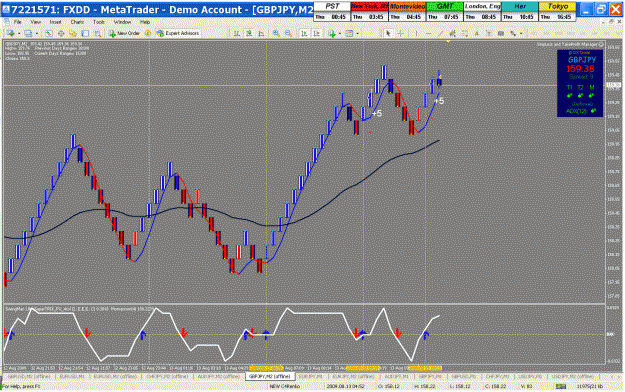Toggle the Auto Scroll chart icon
The height and width of the screenshot is (392, 625).
[304, 34]
